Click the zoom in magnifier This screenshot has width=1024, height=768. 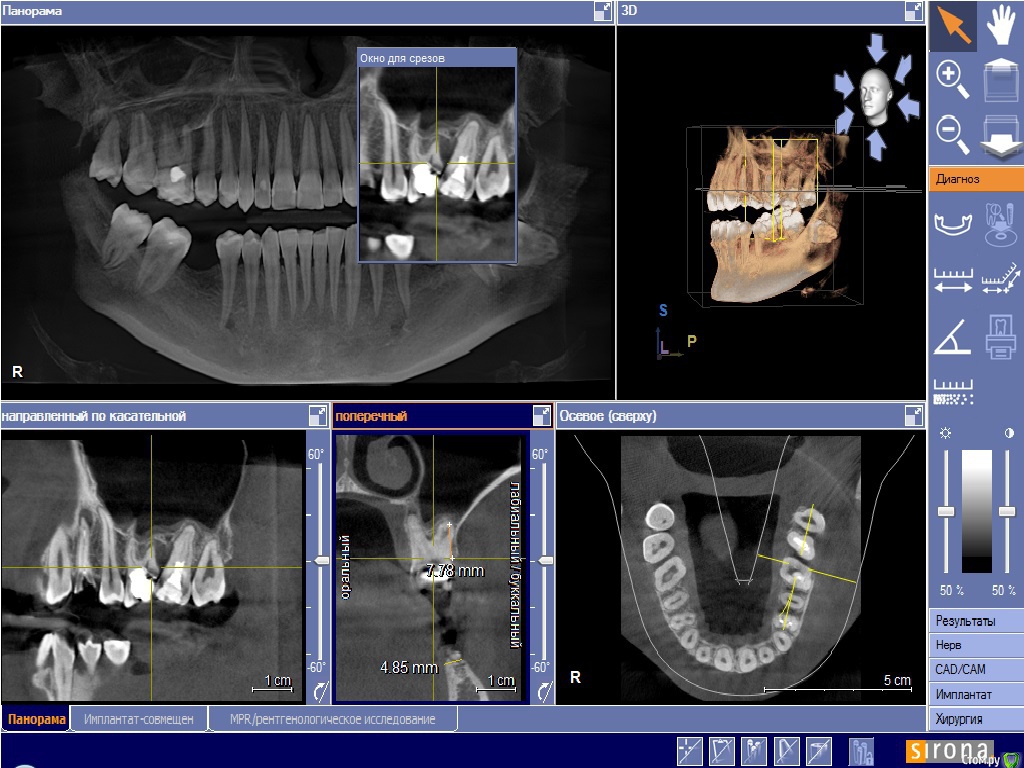[952, 78]
